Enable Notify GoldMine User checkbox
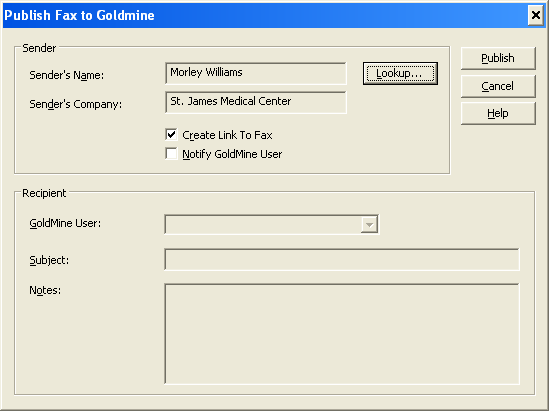 (x=171, y=153)
